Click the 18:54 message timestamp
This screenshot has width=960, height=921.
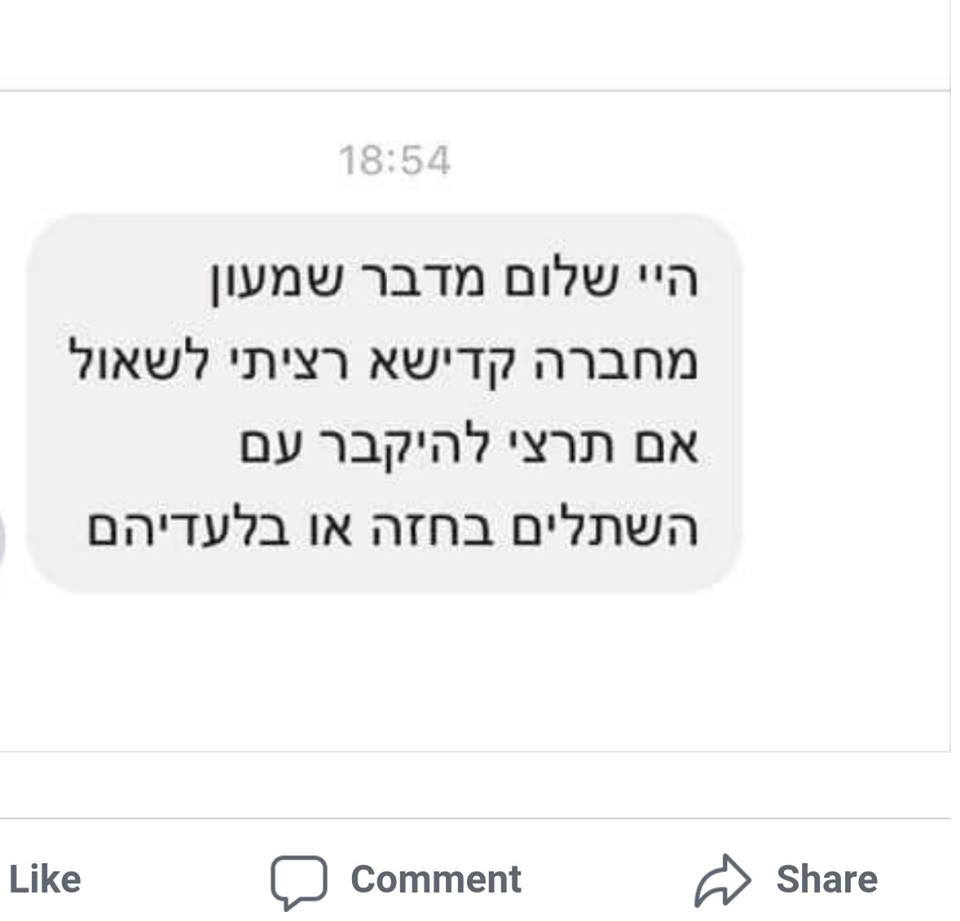pyautogui.click(x=395, y=161)
